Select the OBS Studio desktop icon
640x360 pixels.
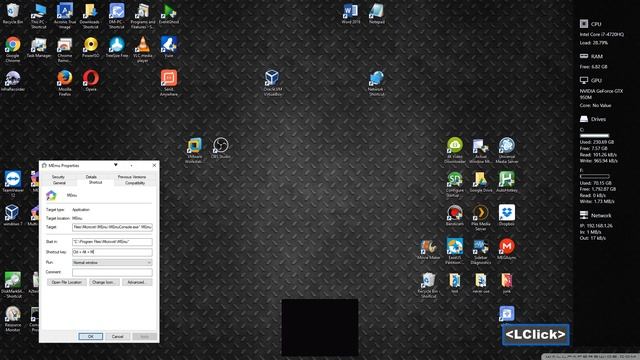[x=220, y=145]
